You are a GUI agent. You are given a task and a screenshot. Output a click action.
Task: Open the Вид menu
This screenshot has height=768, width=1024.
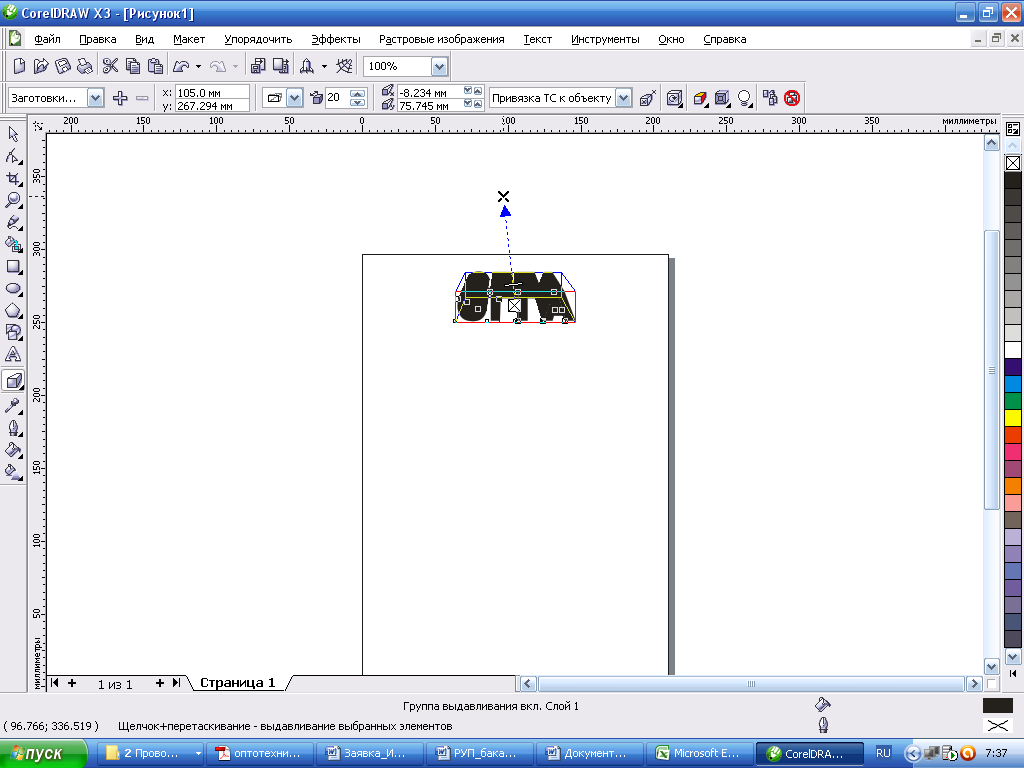pyautogui.click(x=144, y=39)
